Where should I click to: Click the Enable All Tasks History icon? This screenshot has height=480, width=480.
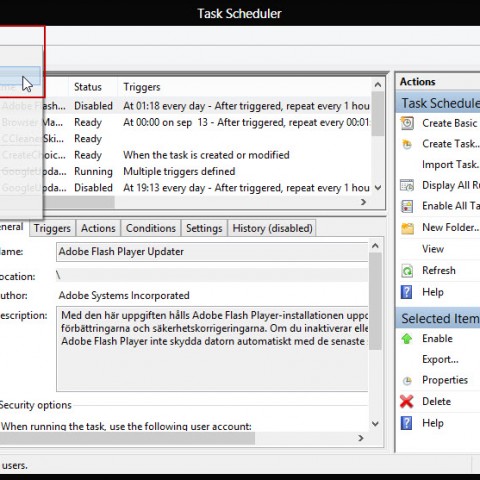[x=407, y=206]
